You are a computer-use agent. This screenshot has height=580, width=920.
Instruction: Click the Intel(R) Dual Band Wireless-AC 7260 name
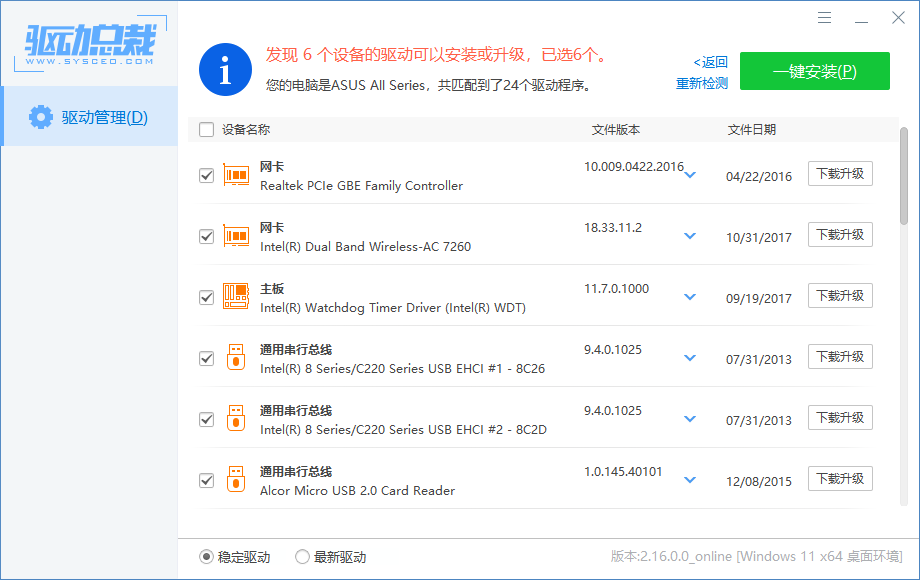tap(366, 247)
